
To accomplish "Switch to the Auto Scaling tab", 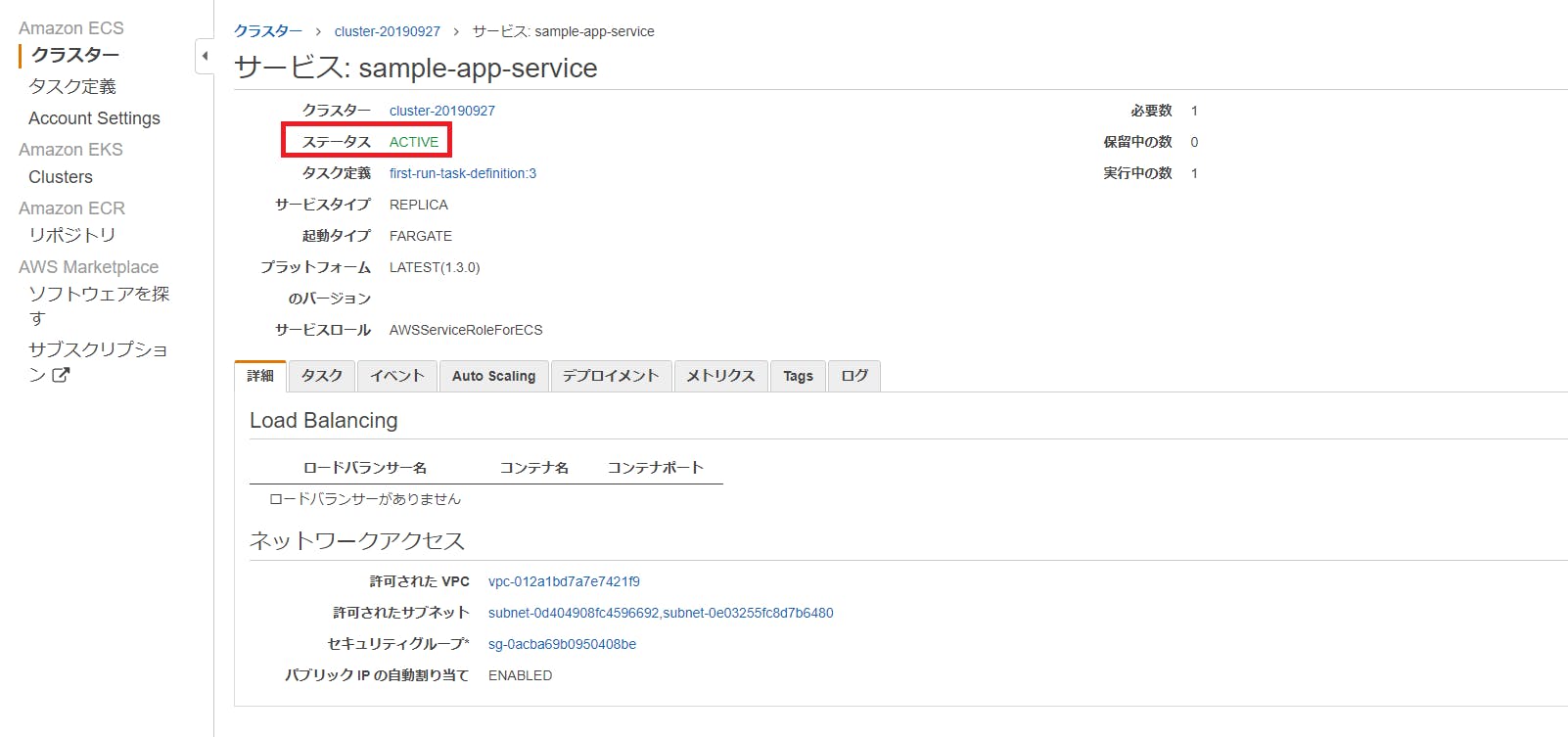I will point(494,376).
